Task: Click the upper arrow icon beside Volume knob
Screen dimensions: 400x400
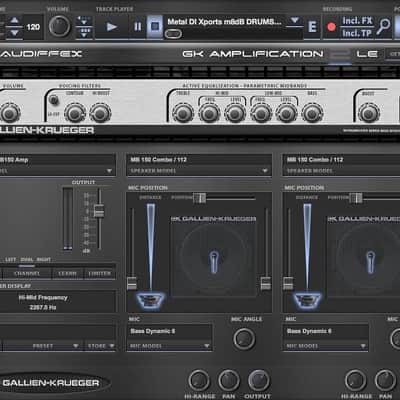Action: coord(84,20)
